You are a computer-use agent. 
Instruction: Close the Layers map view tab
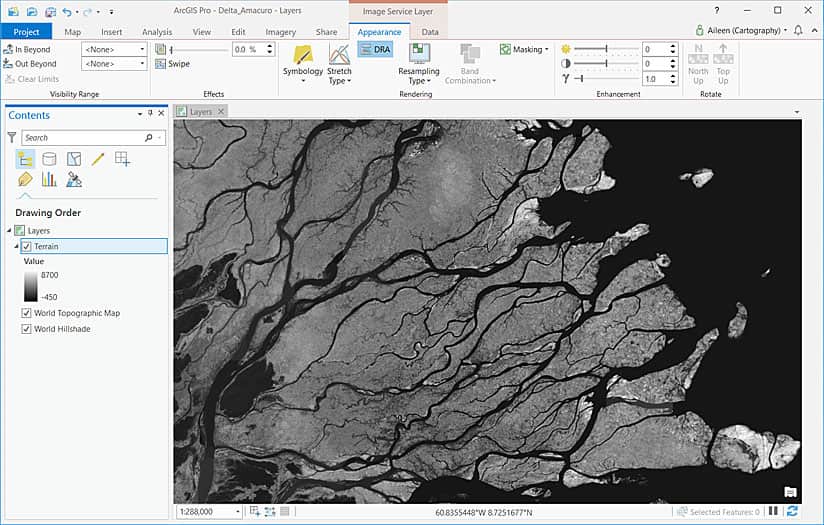click(x=221, y=111)
